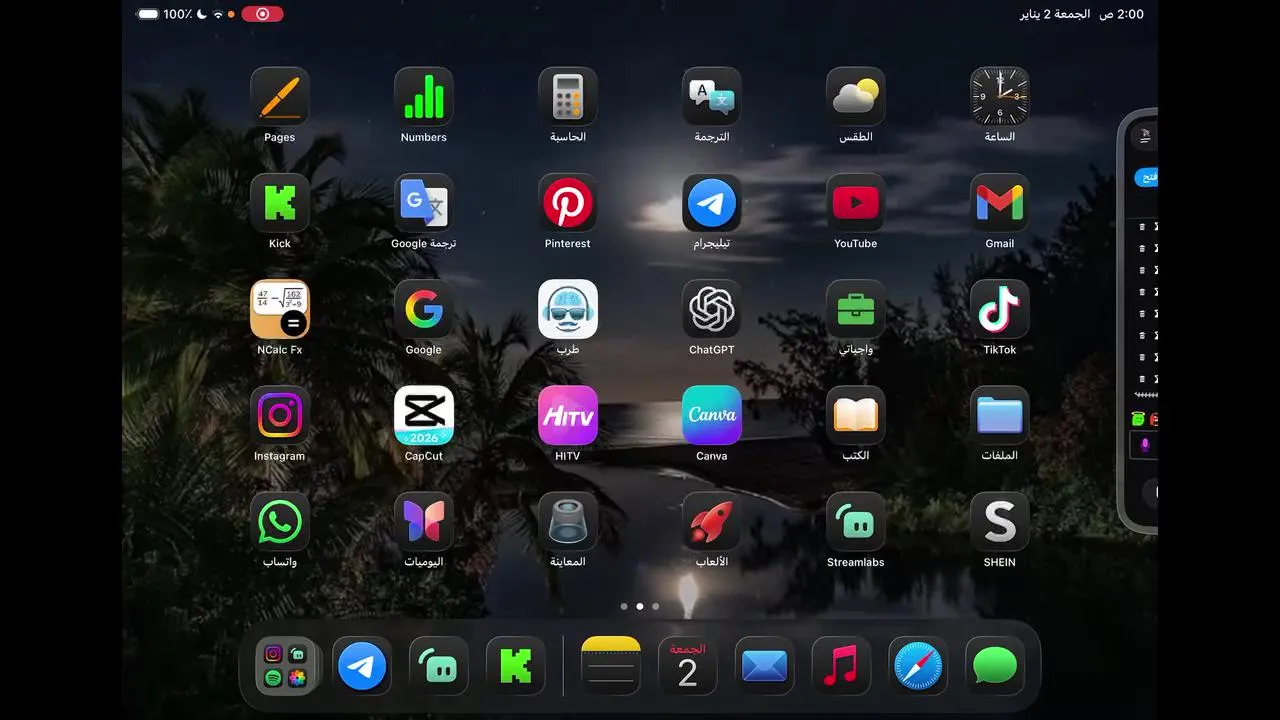
Task: Launch the SHEIN app
Action: coord(1000,521)
